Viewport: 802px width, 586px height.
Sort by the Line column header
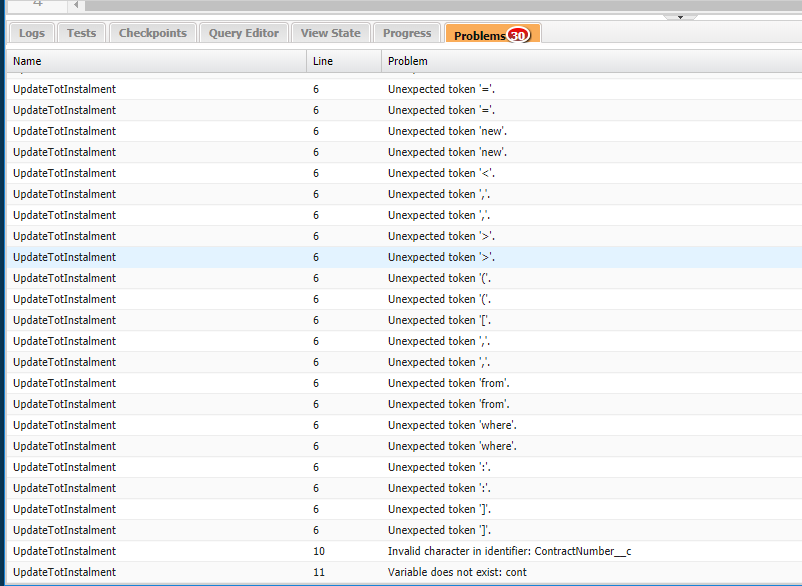point(344,61)
